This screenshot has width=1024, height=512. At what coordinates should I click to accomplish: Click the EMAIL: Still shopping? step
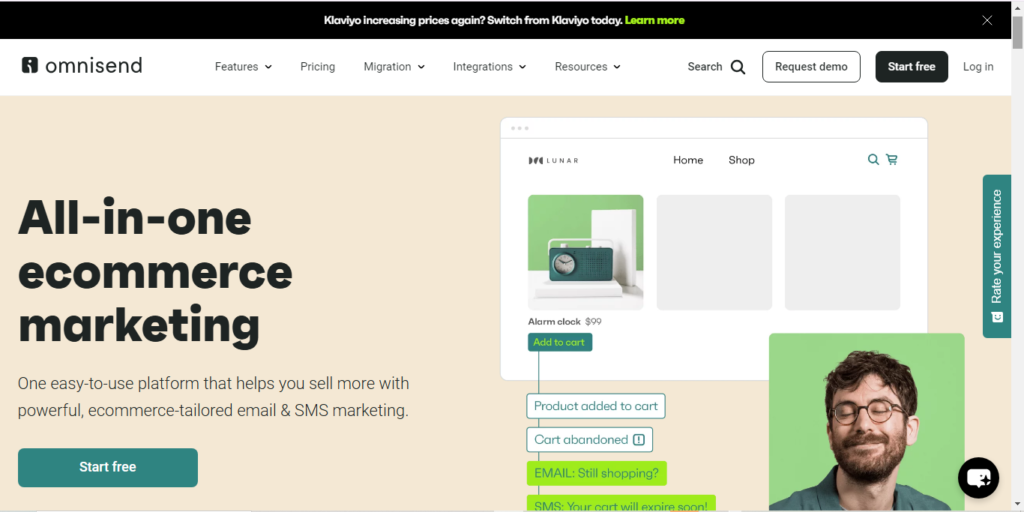pyautogui.click(x=596, y=473)
